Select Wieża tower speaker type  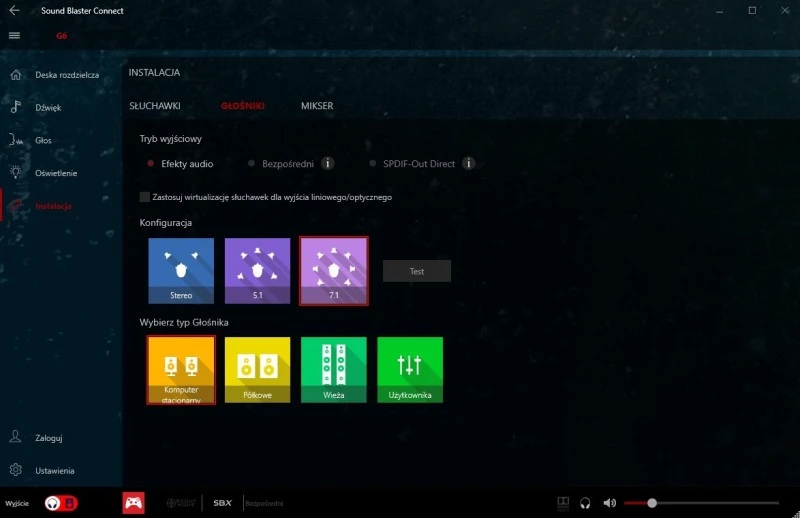[334, 369]
